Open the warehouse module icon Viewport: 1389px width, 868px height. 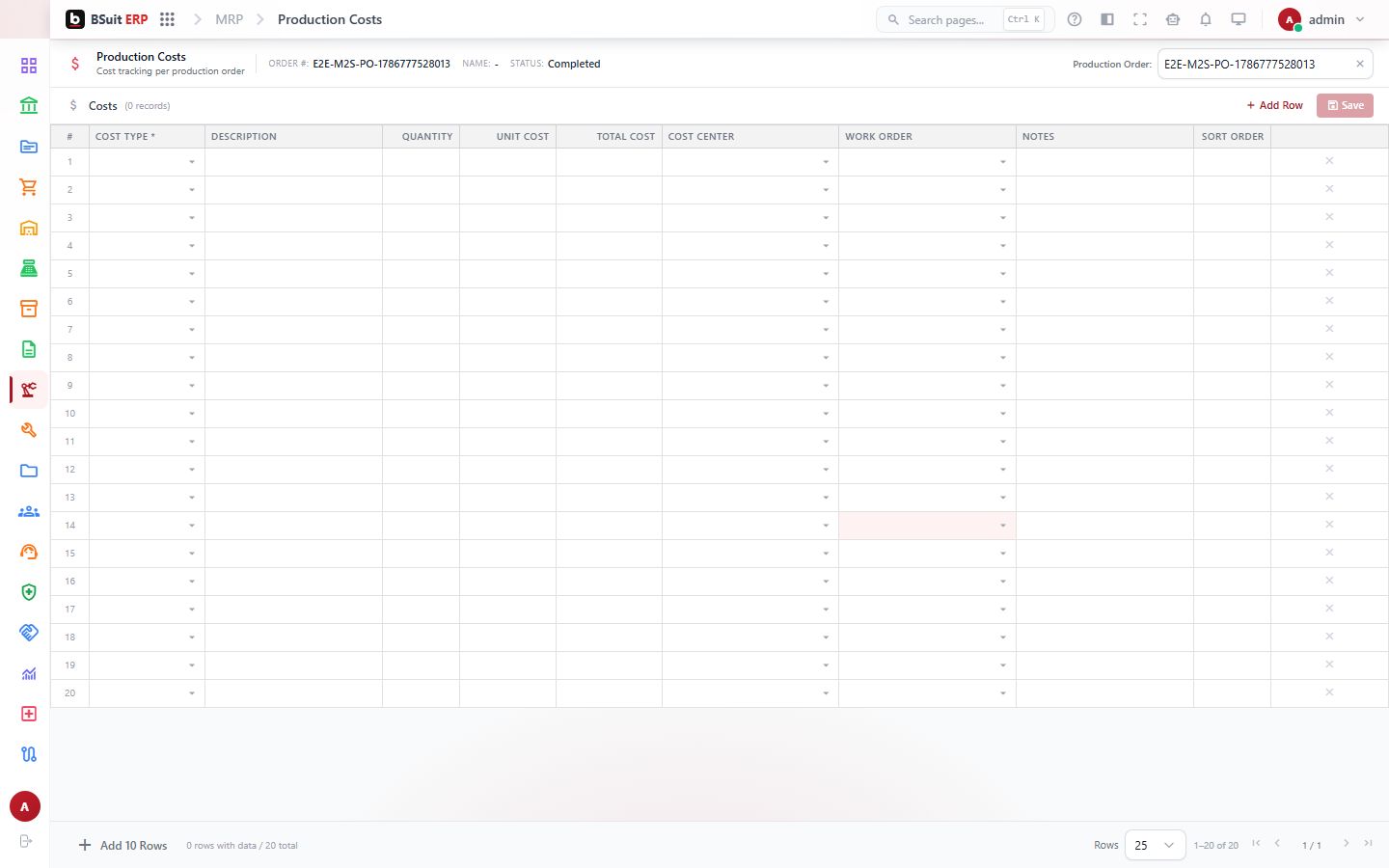coord(29,228)
